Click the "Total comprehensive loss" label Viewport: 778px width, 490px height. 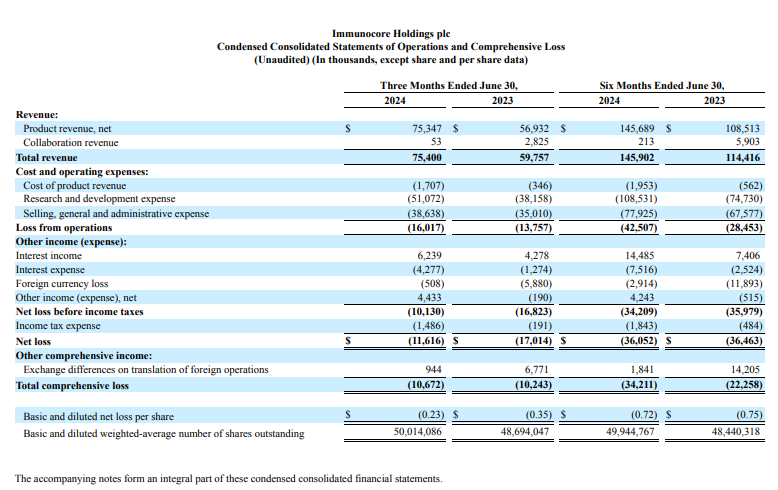coord(72,386)
